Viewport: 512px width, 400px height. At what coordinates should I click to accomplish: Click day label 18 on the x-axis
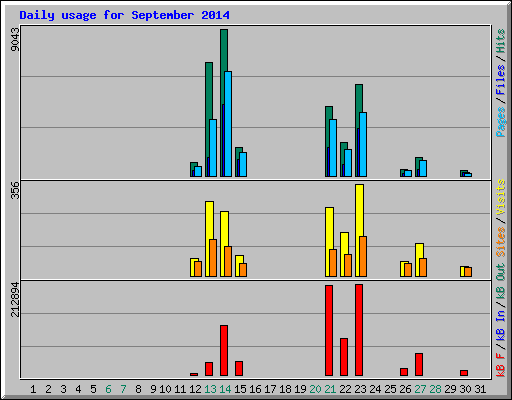pyautogui.click(x=285, y=389)
